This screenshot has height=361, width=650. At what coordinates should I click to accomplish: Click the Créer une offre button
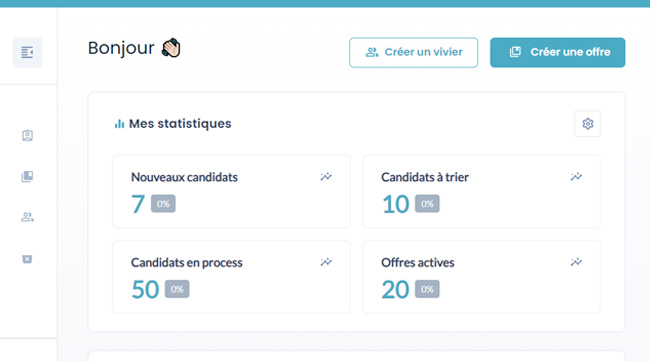(558, 53)
